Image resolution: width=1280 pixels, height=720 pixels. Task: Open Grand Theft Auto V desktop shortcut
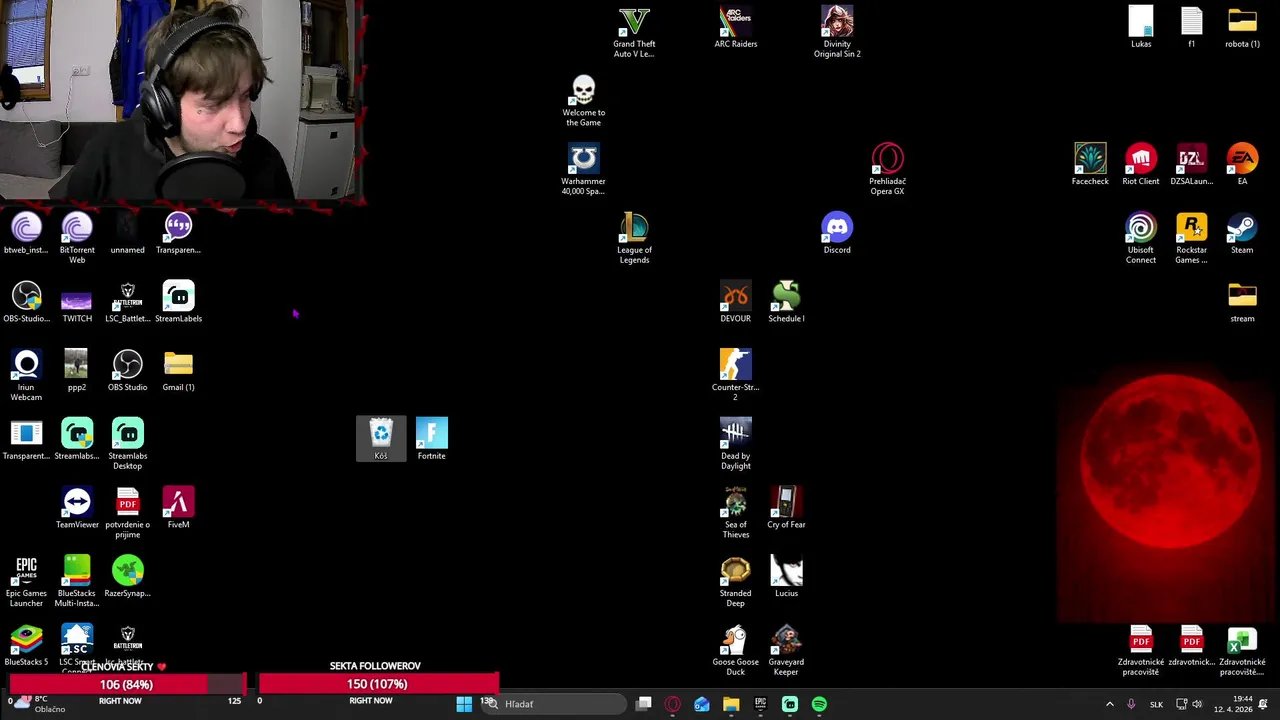634,32
